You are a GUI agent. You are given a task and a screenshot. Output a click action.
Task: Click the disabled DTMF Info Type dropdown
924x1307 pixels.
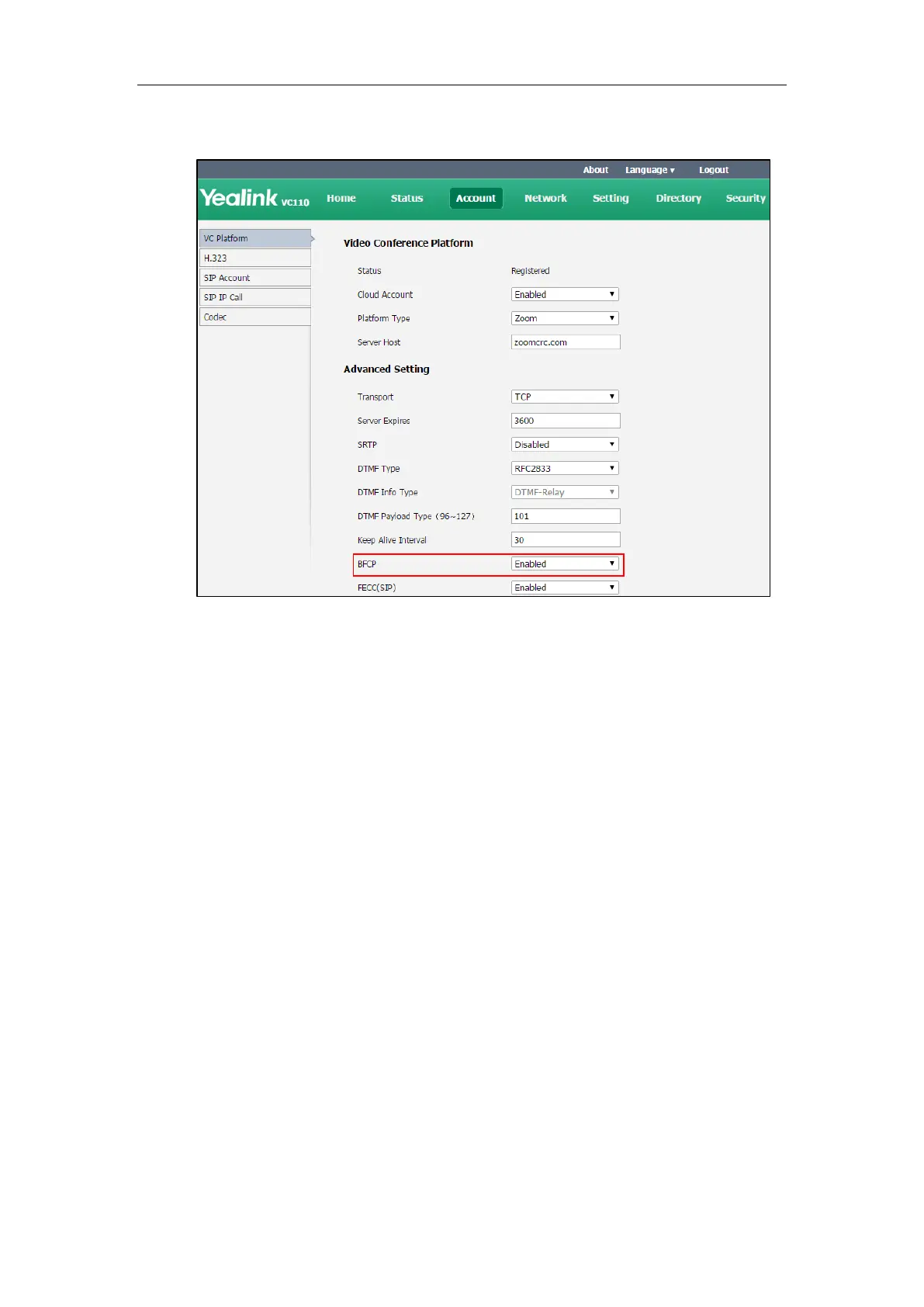point(565,492)
